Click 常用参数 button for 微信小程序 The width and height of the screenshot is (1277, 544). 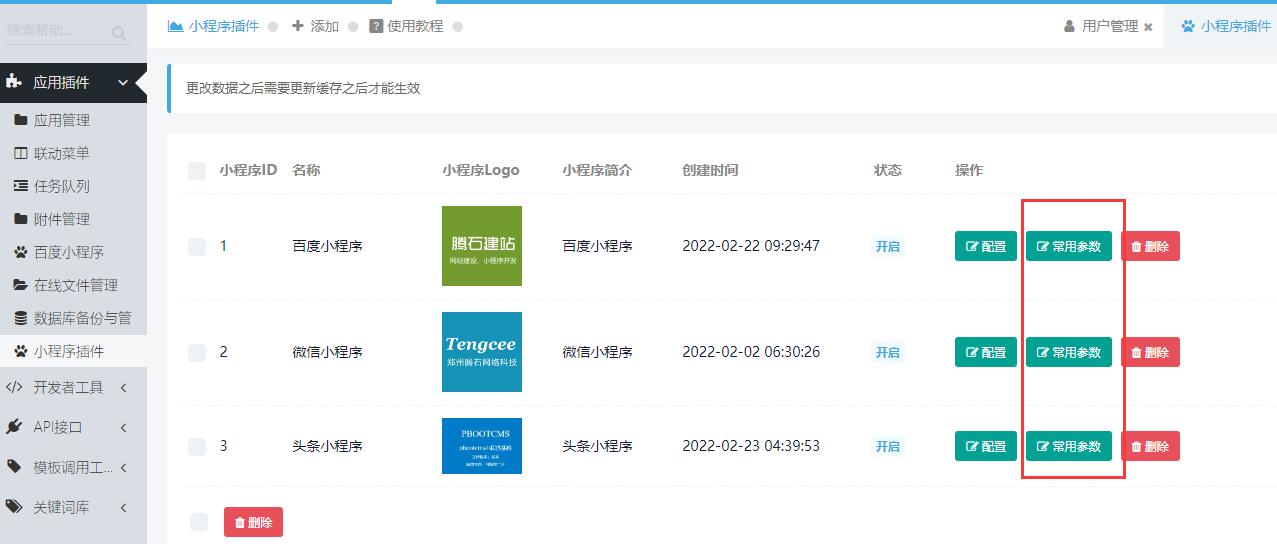tap(1069, 352)
